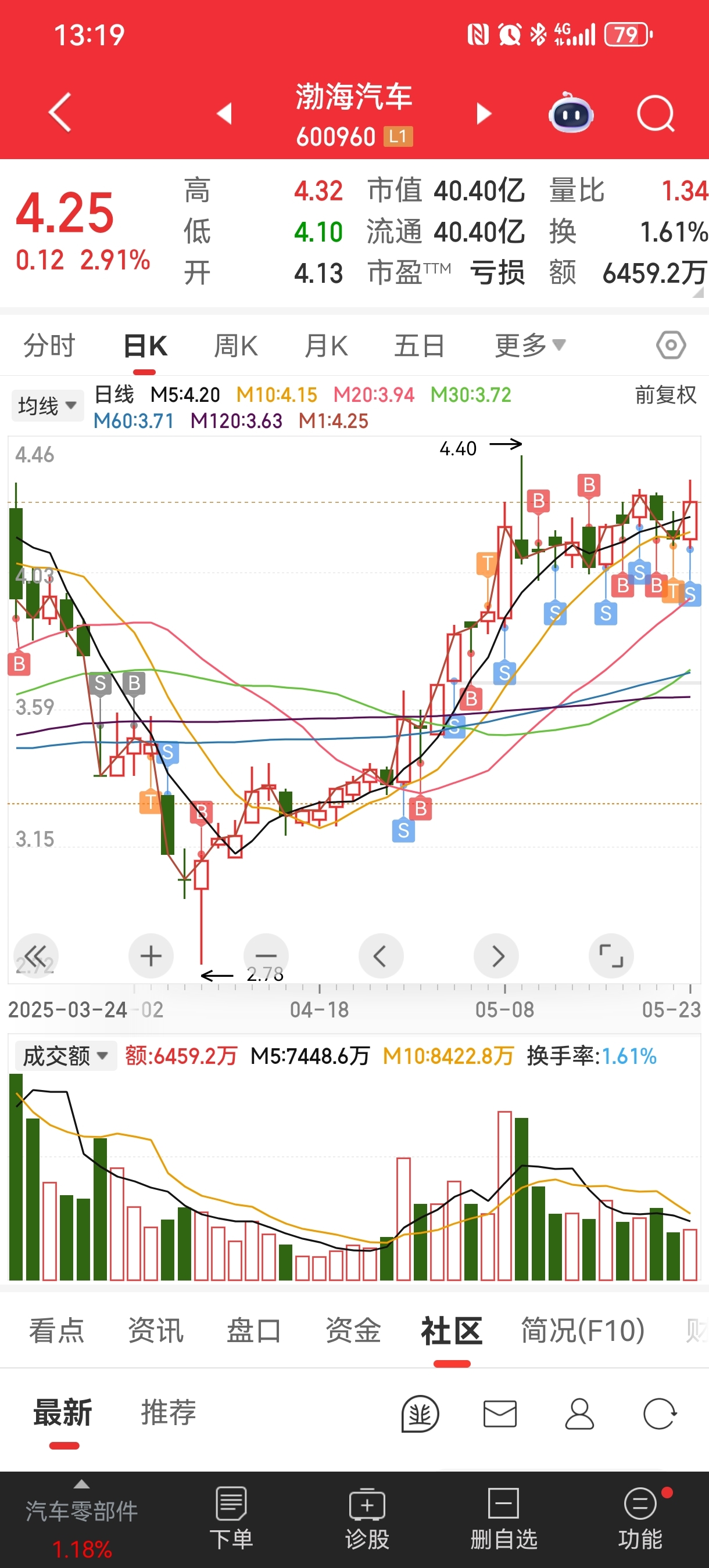Screen dimensions: 709x1568
Task: Open community messages envelope icon
Action: click(500, 1414)
